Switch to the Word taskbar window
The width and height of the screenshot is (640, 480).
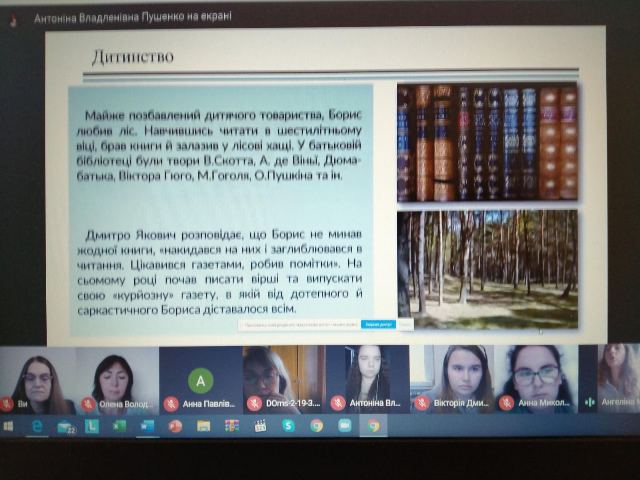coord(147,427)
